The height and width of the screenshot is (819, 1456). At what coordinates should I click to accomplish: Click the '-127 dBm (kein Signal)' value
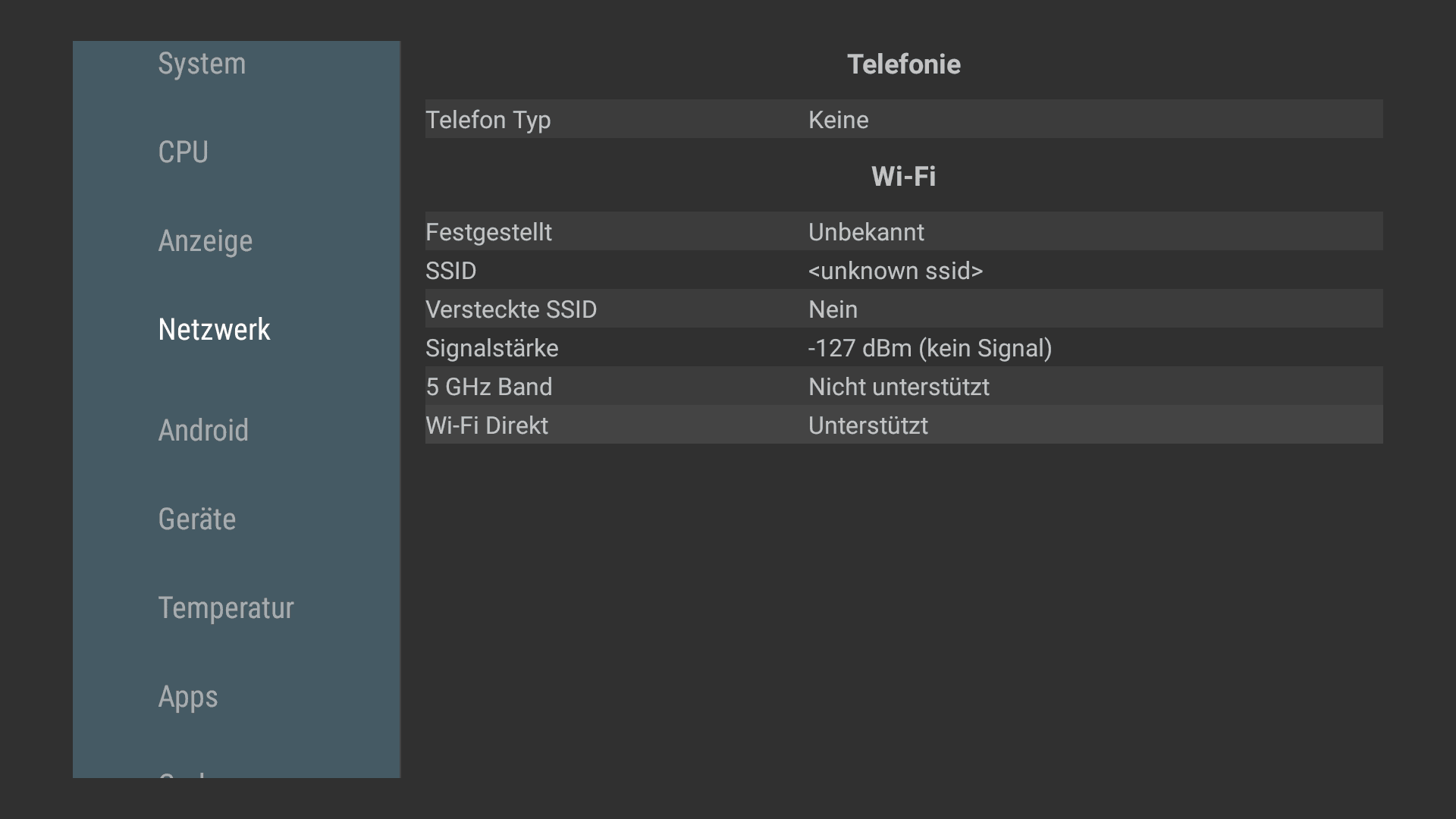(x=930, y=348)
